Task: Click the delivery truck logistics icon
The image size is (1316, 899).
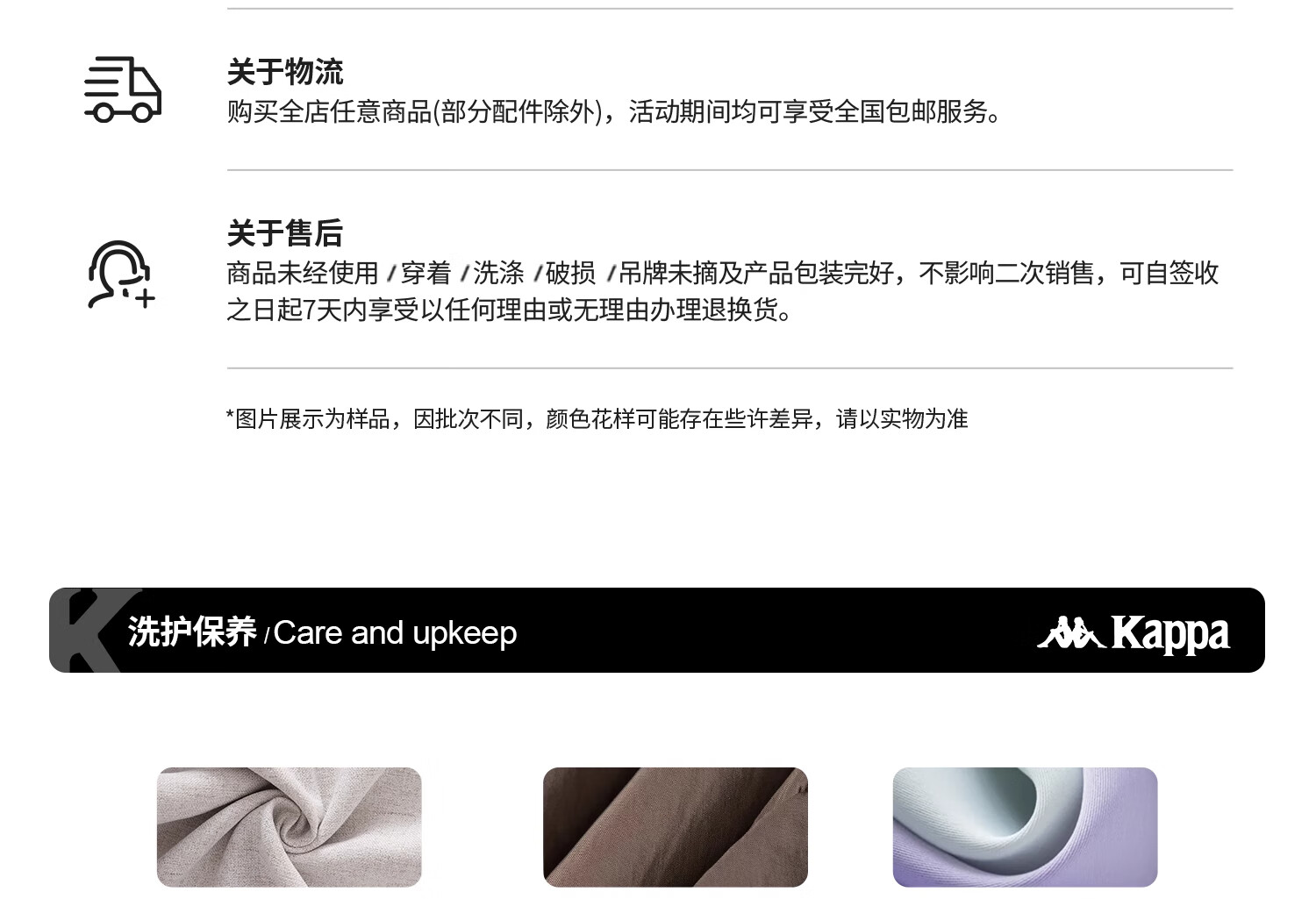Action: [123, 89]
